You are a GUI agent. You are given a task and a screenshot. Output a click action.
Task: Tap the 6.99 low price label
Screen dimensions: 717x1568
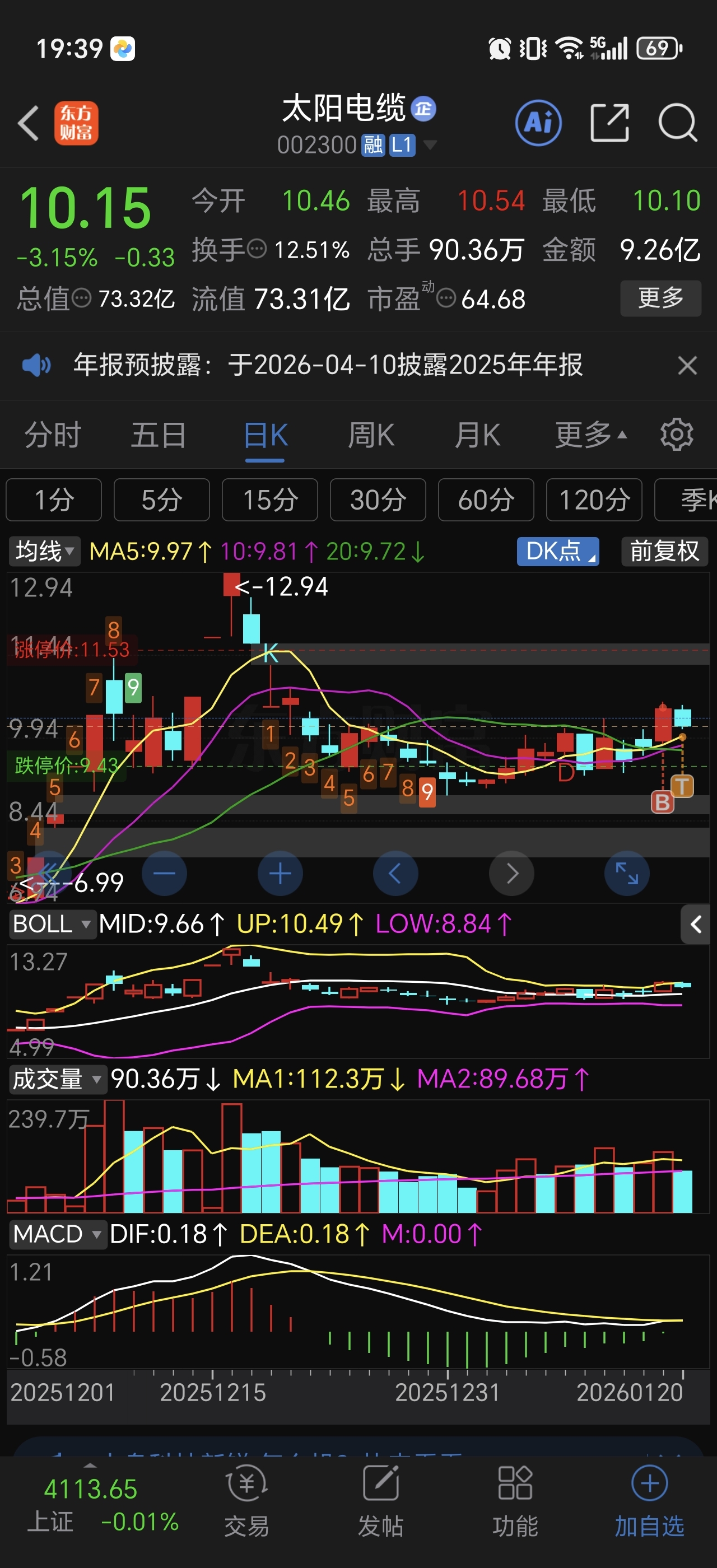pos(72,883)
